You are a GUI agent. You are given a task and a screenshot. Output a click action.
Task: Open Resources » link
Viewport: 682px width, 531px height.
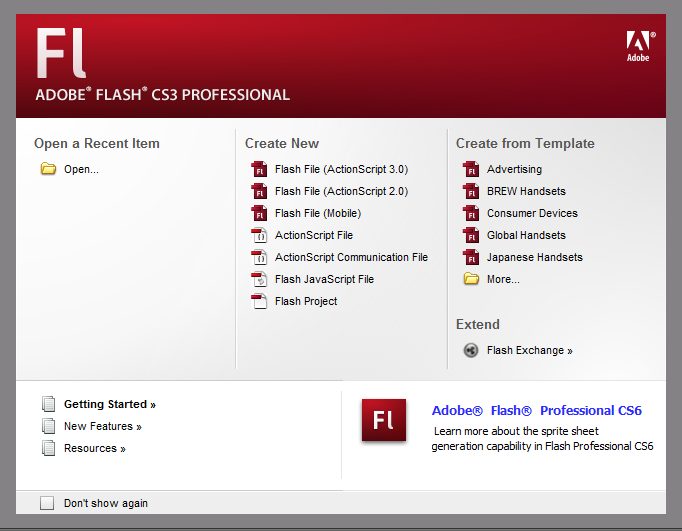click(95, 448)
